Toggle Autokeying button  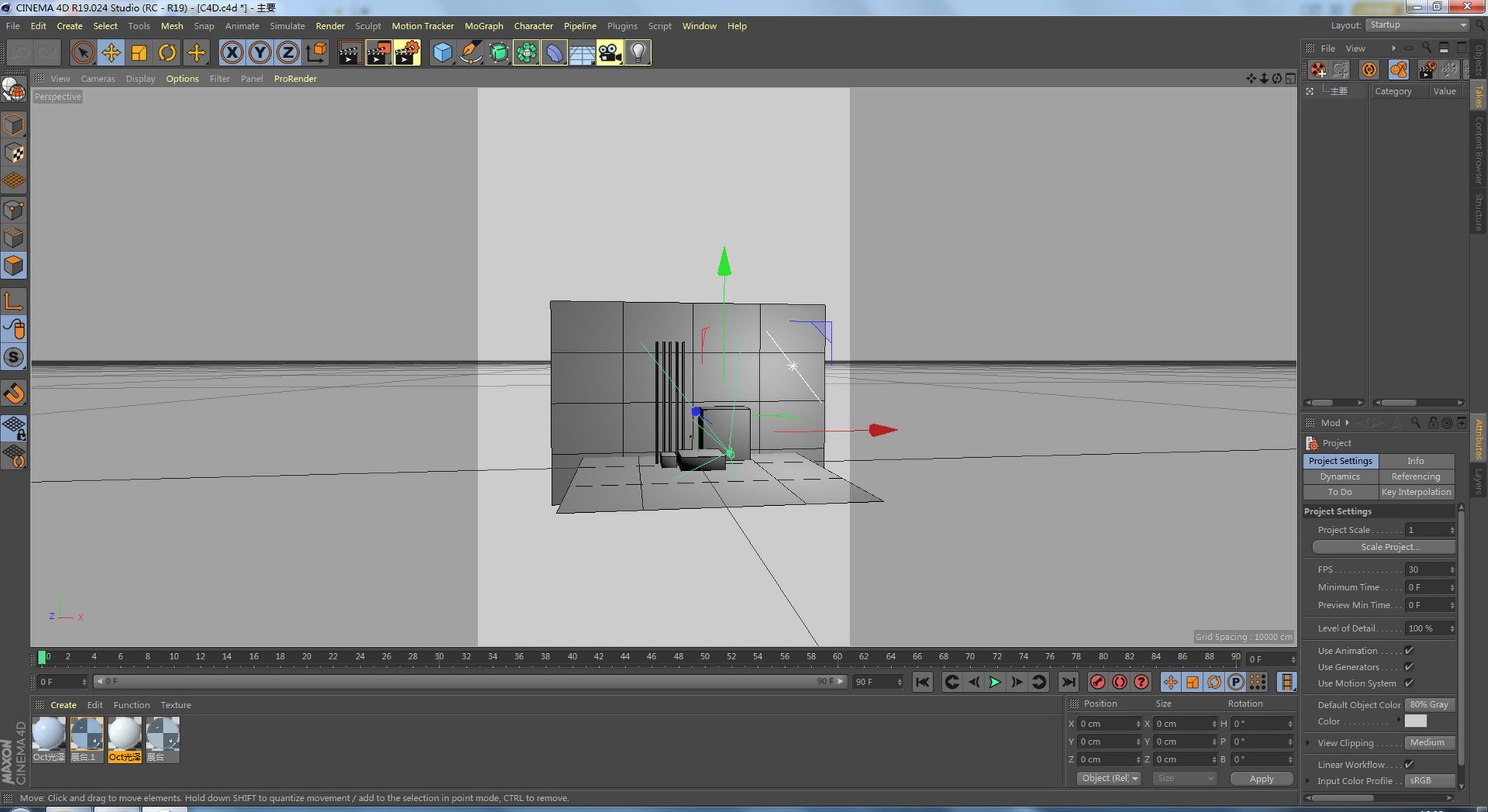pos(1119,682)
